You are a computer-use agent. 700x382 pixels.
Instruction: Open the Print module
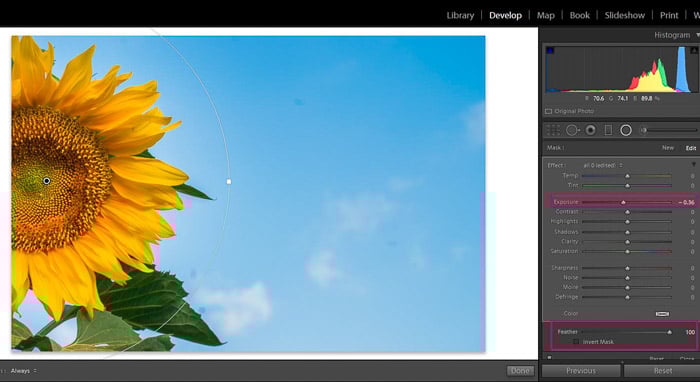coord(669,15)
